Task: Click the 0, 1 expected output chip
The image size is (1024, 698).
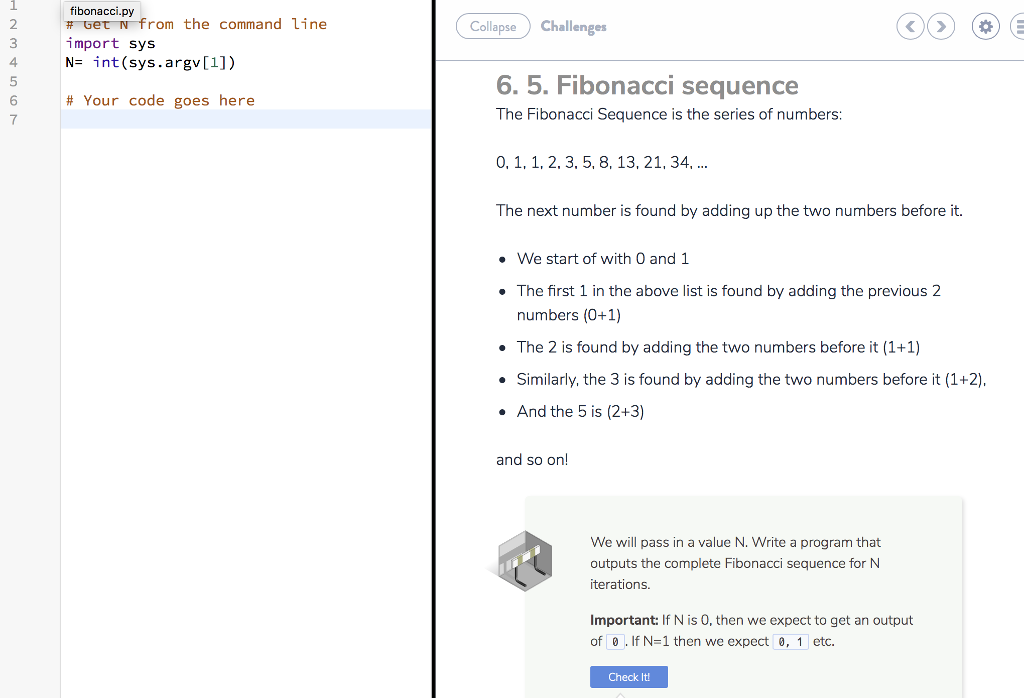Action: [790, 641]
